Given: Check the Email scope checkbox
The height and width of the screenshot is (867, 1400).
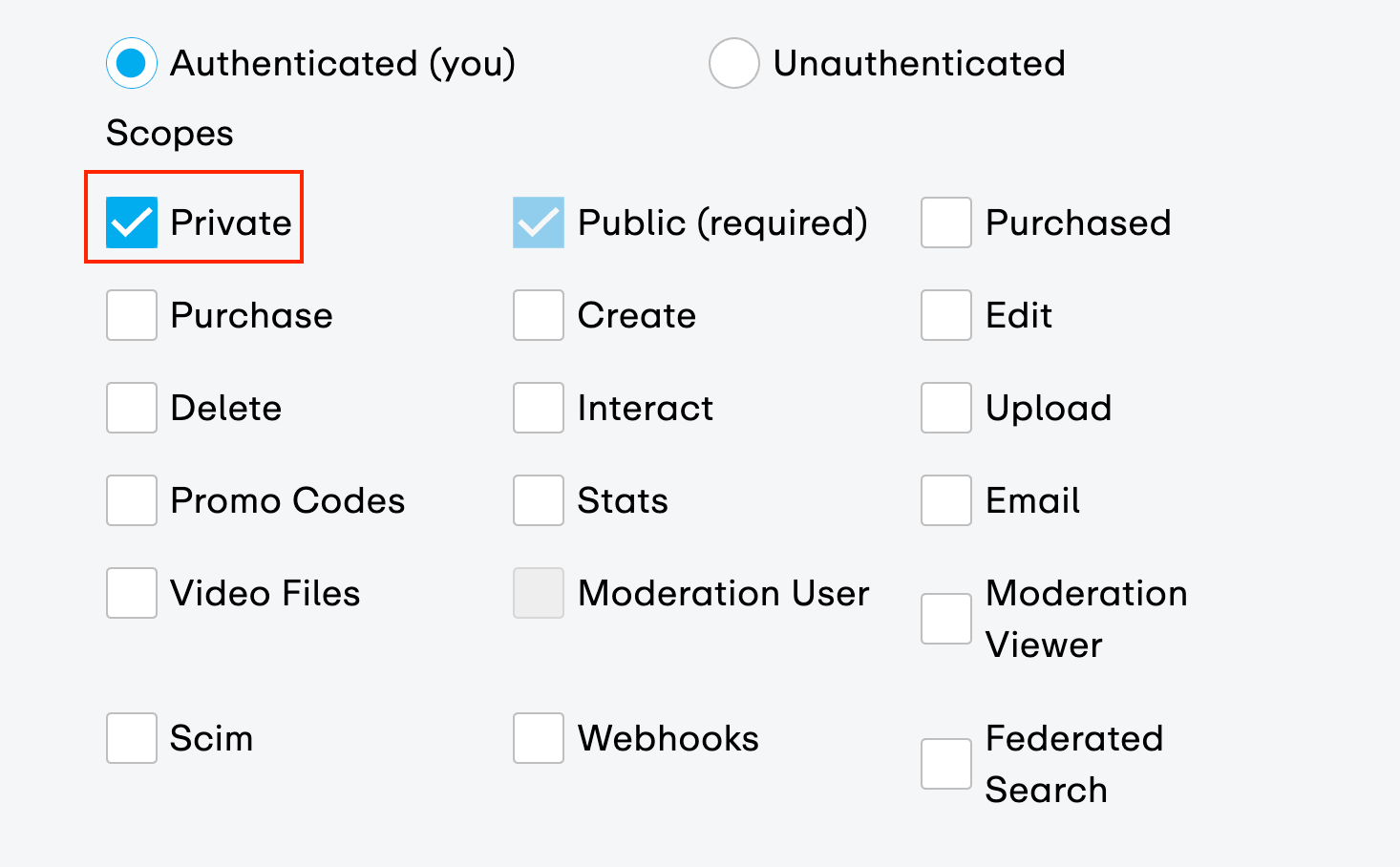Looking at the screenshot, I should pyautogui.click(x=945, y=499).
